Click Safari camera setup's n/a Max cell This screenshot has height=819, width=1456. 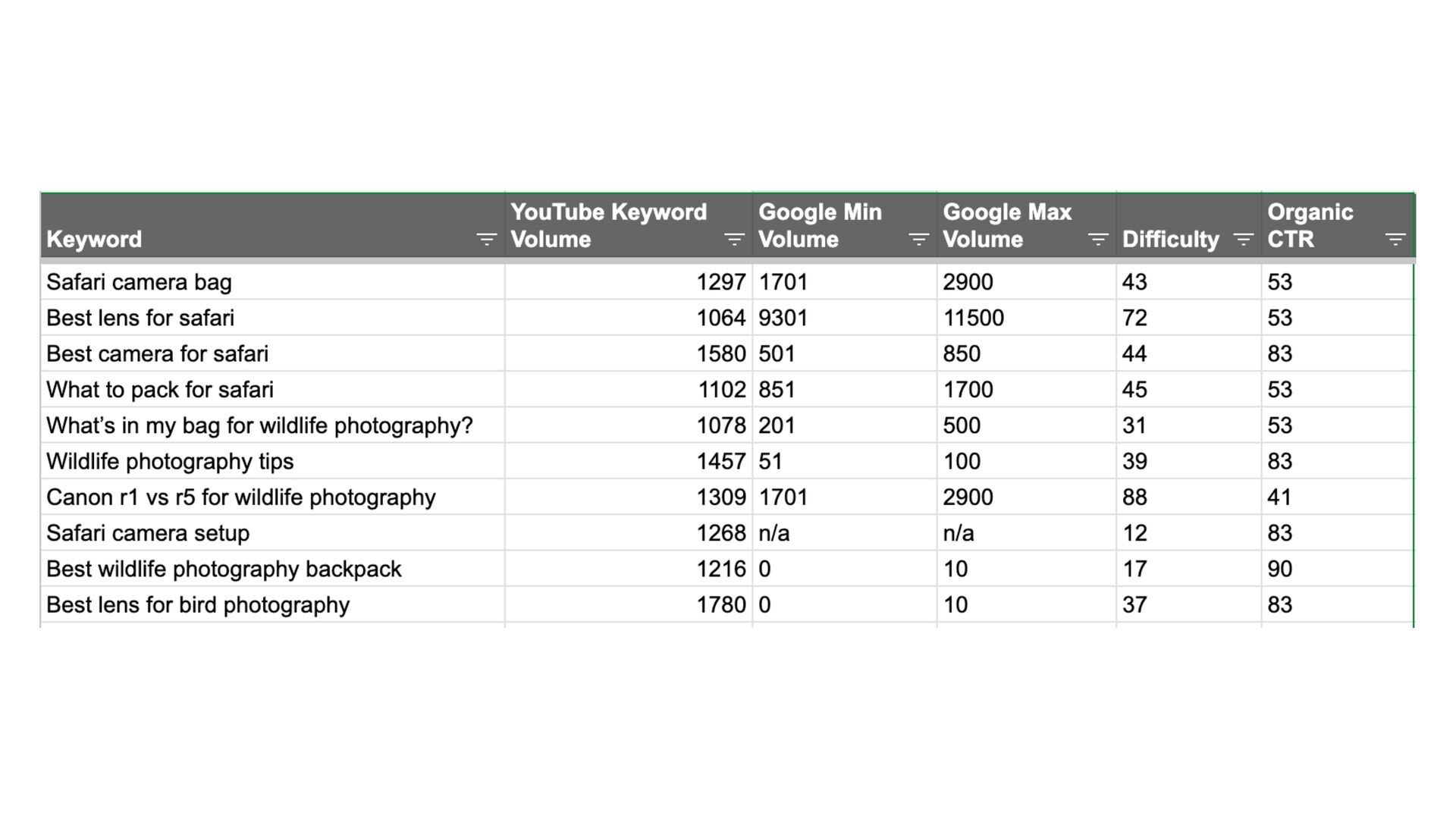pos(959,533)
